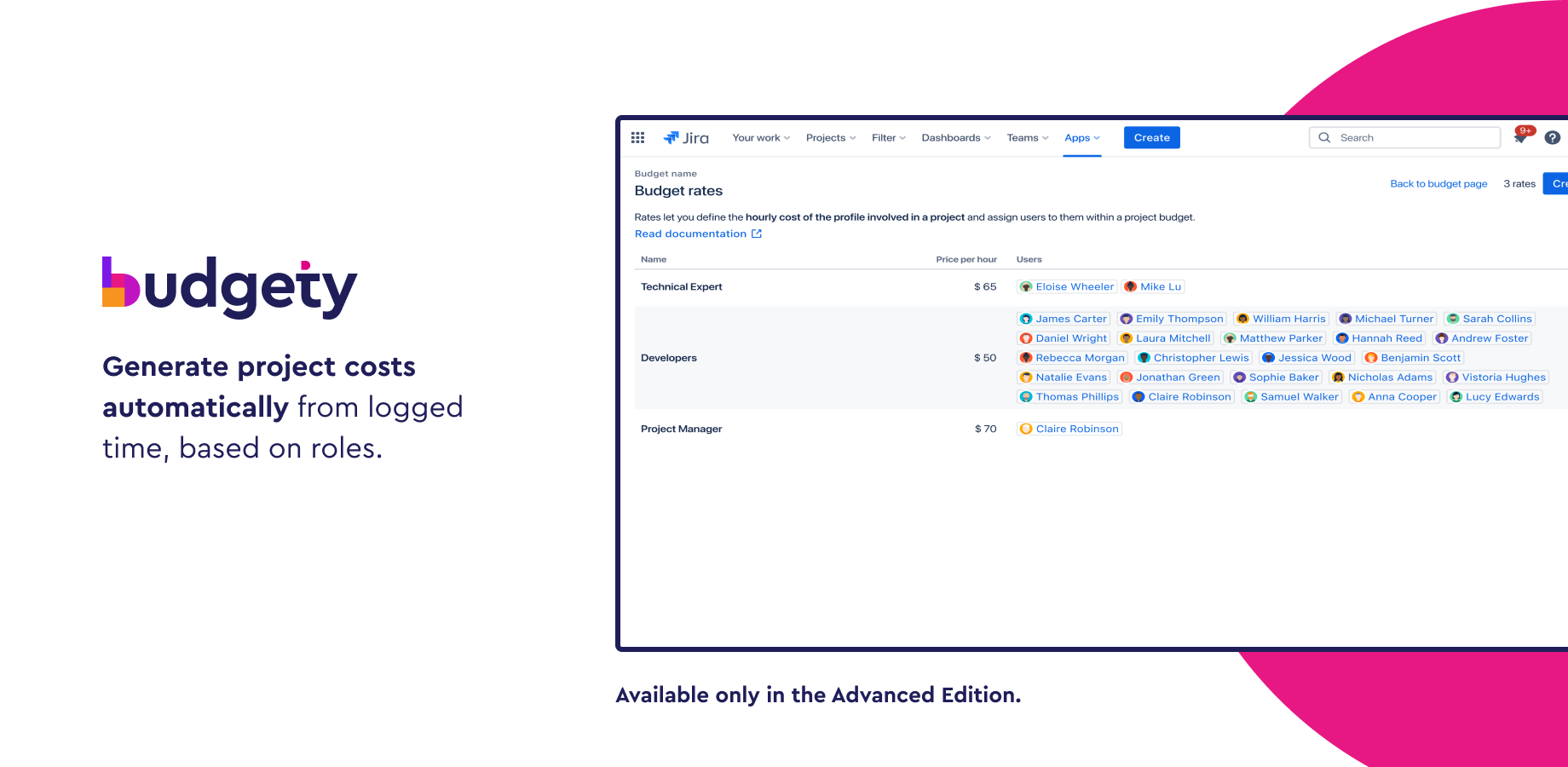Expand the Teams dropdown
The height and width of the screenshot is (767, 1568).
tap(1028, 138)
